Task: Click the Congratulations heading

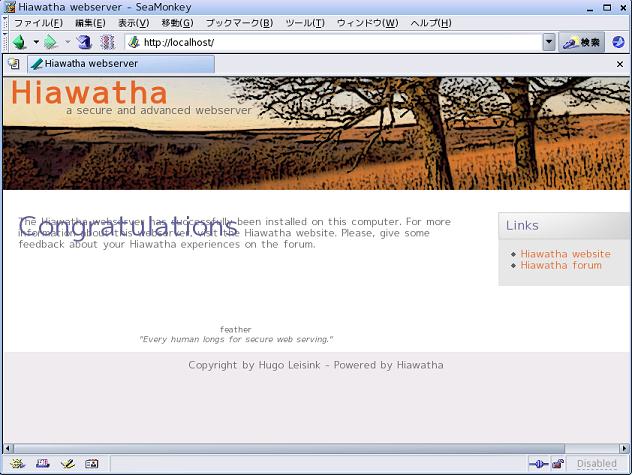Action: click(128, 227)
